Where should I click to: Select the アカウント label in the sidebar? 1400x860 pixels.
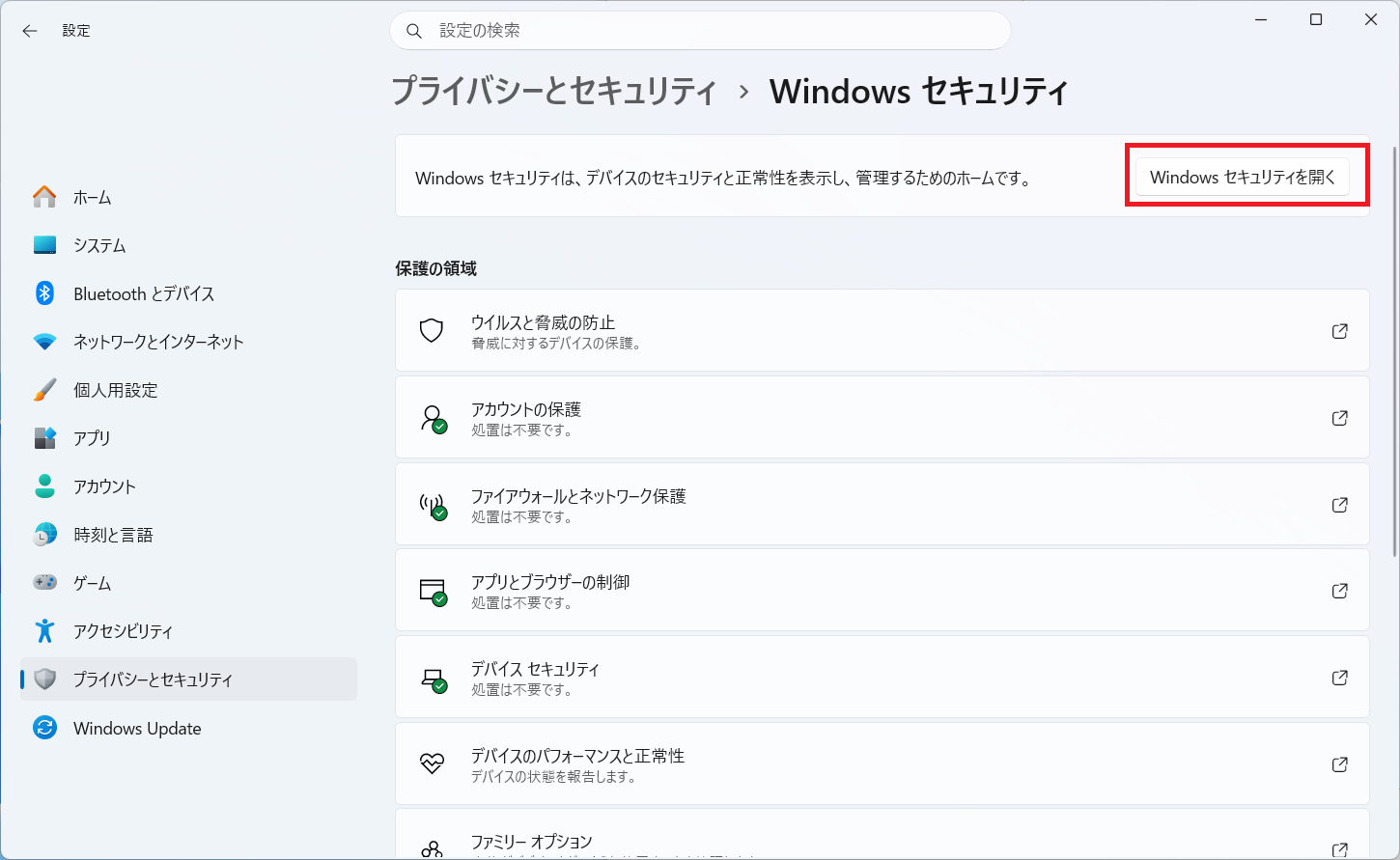(104, 486)
